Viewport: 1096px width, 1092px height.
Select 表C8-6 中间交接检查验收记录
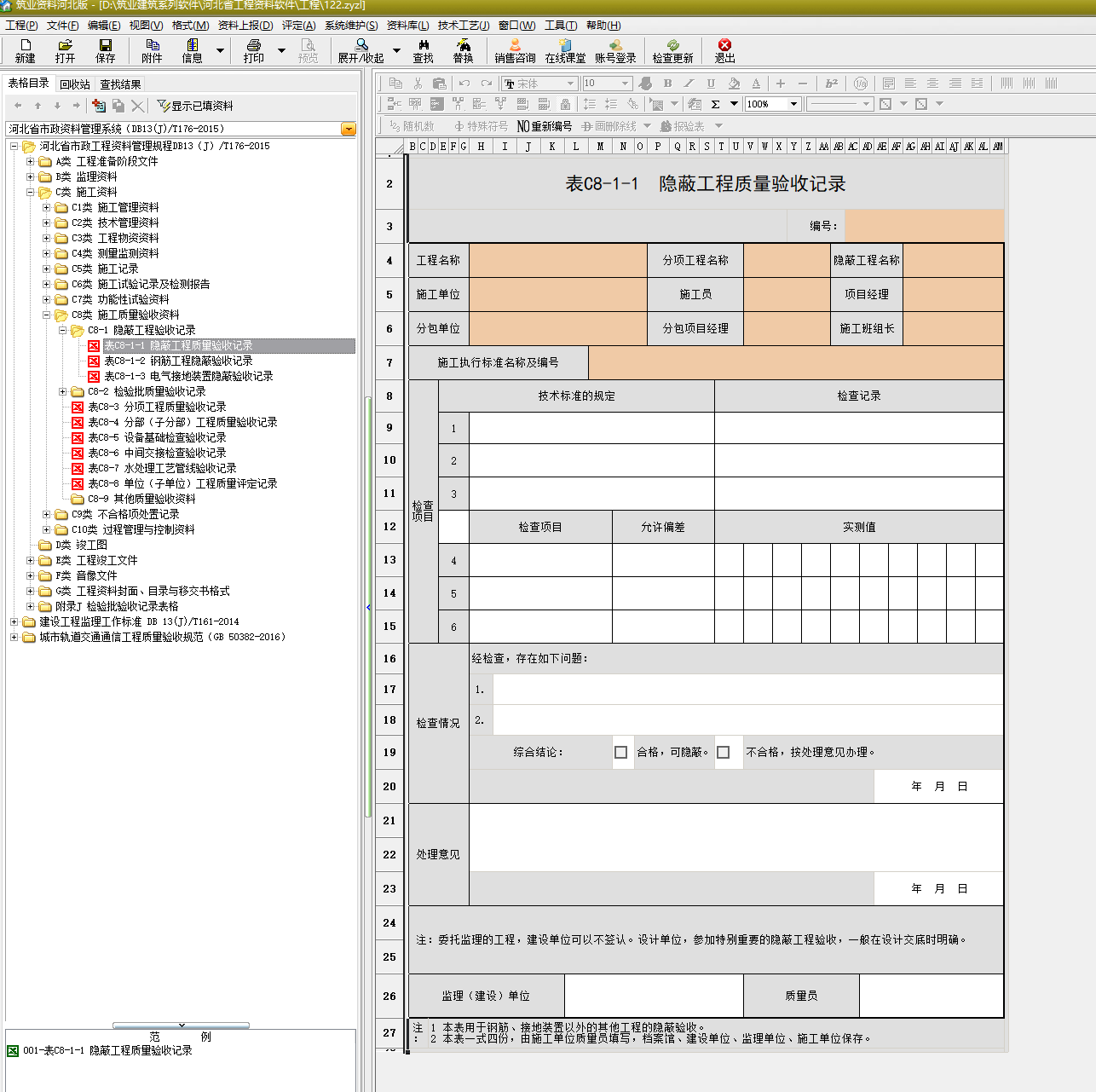157,453
